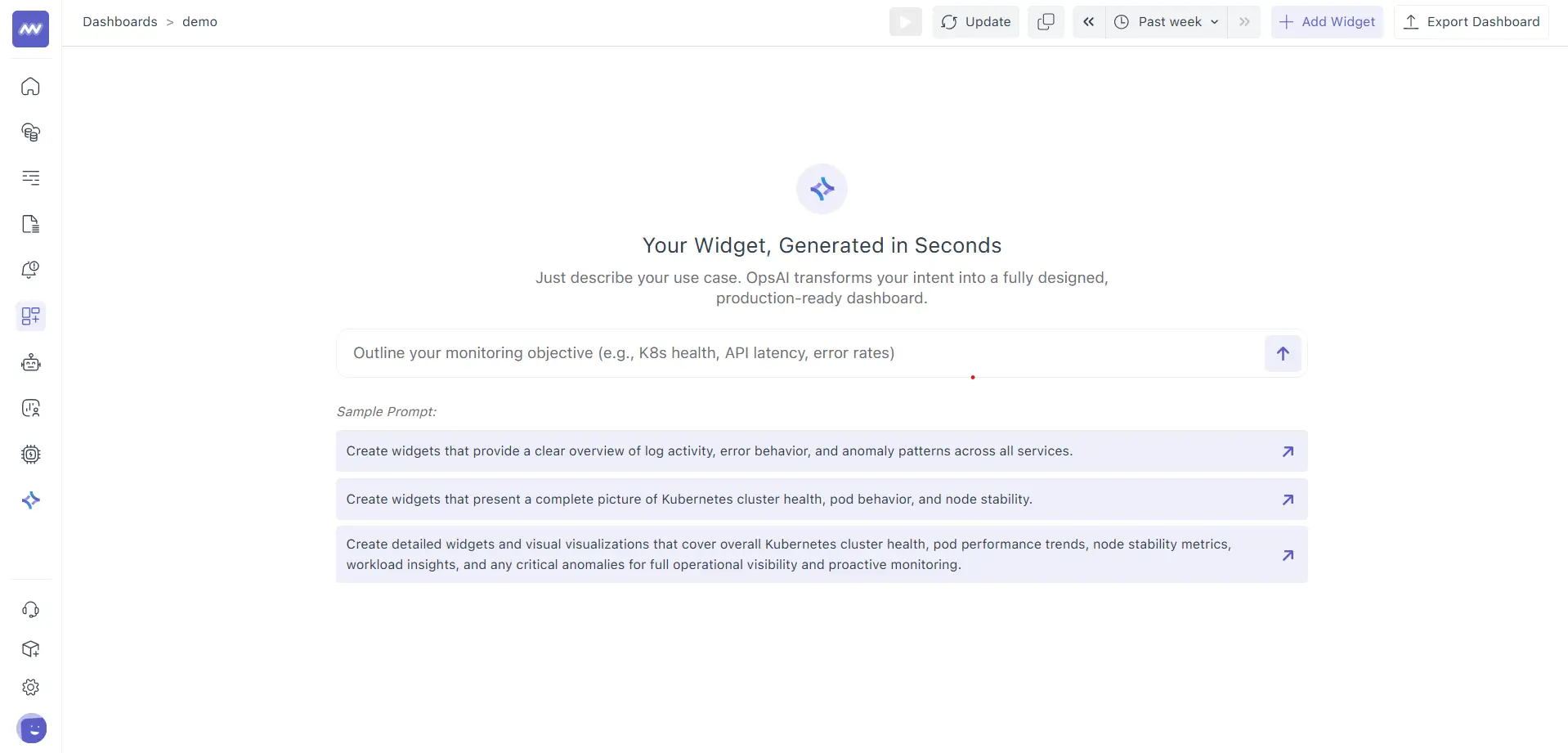Open the logs list icon in sidebar
The height and width of the screenshot is (753, 1568).
click(x=30, y=178)
